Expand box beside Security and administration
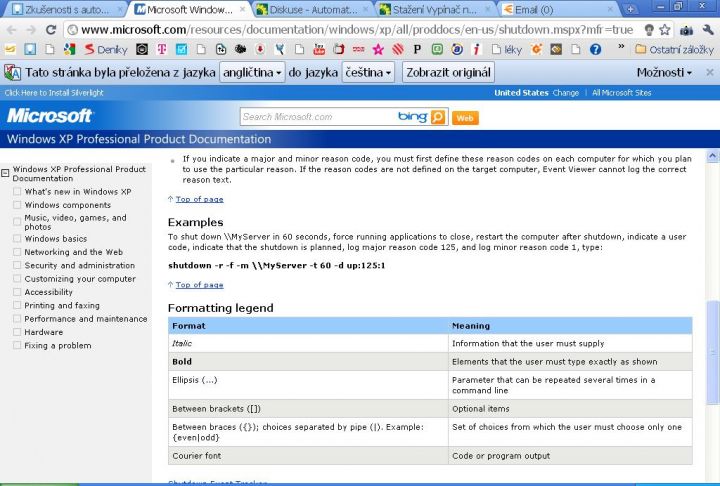Viewport: 720px width, 486px height. tap(17, 265)
